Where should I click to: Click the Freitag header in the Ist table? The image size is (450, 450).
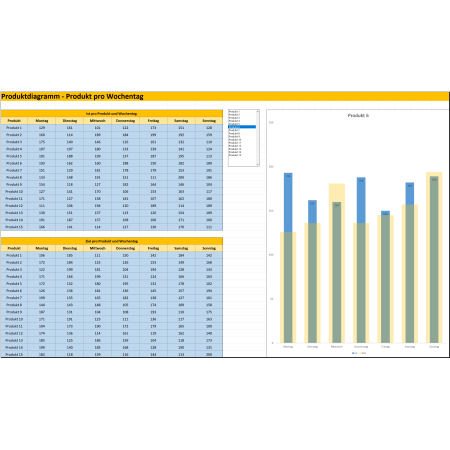point(153,121)
